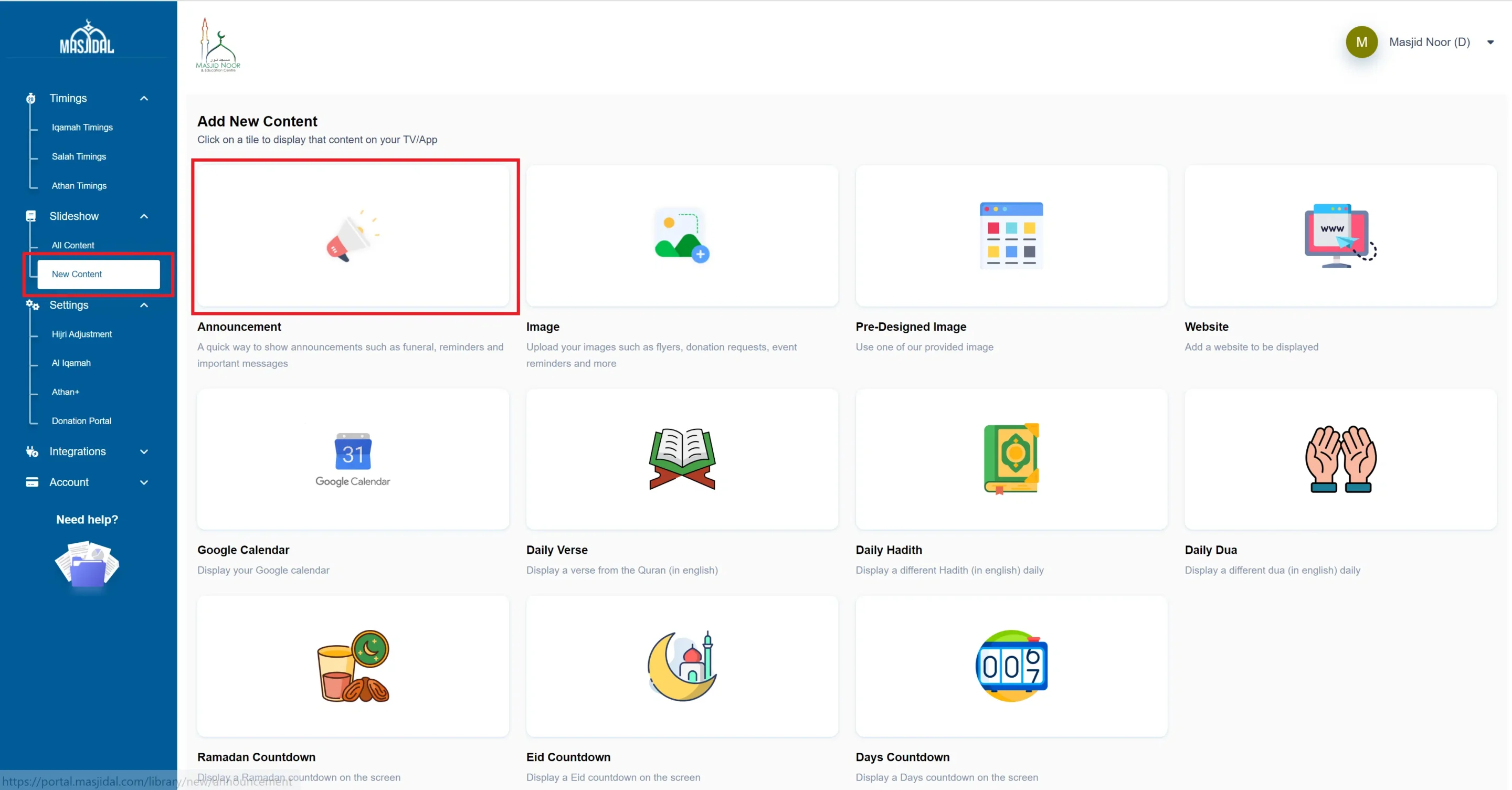Click the Daily Hadith title
This screenshot has width=1512, height=790.
[889, 550]
